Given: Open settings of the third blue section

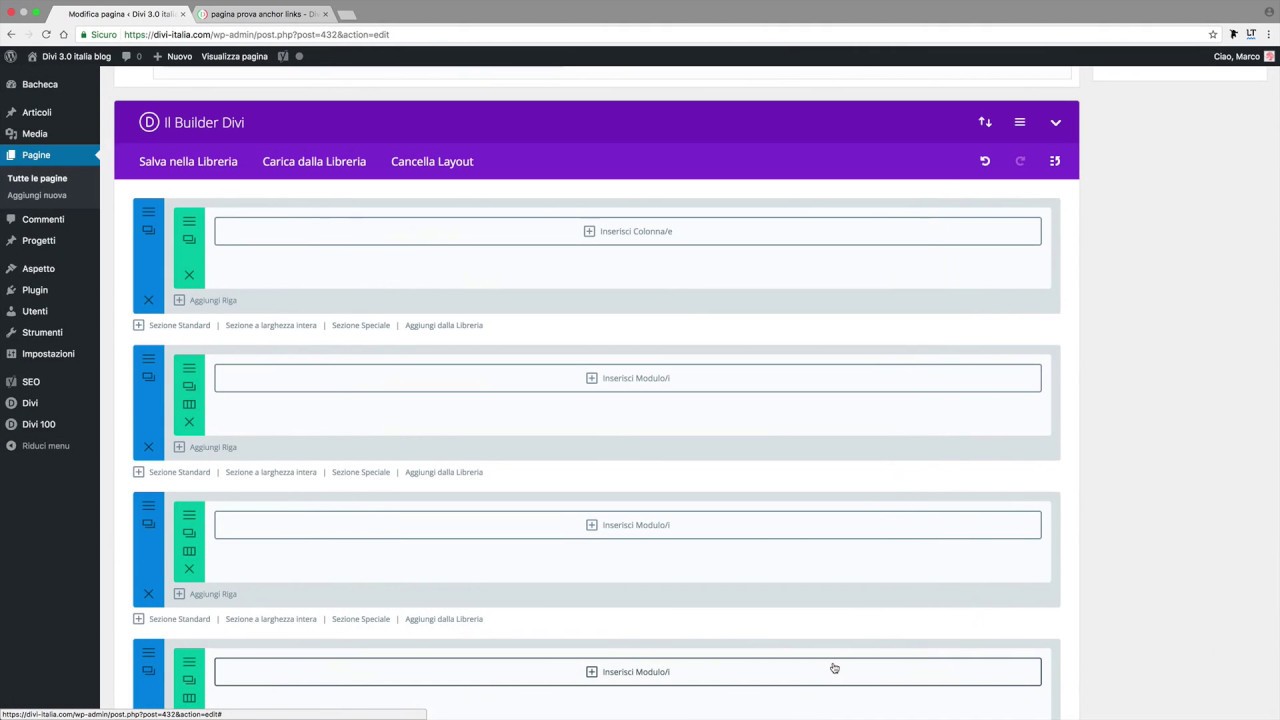Looking at the screenshot, I should 148,506.
